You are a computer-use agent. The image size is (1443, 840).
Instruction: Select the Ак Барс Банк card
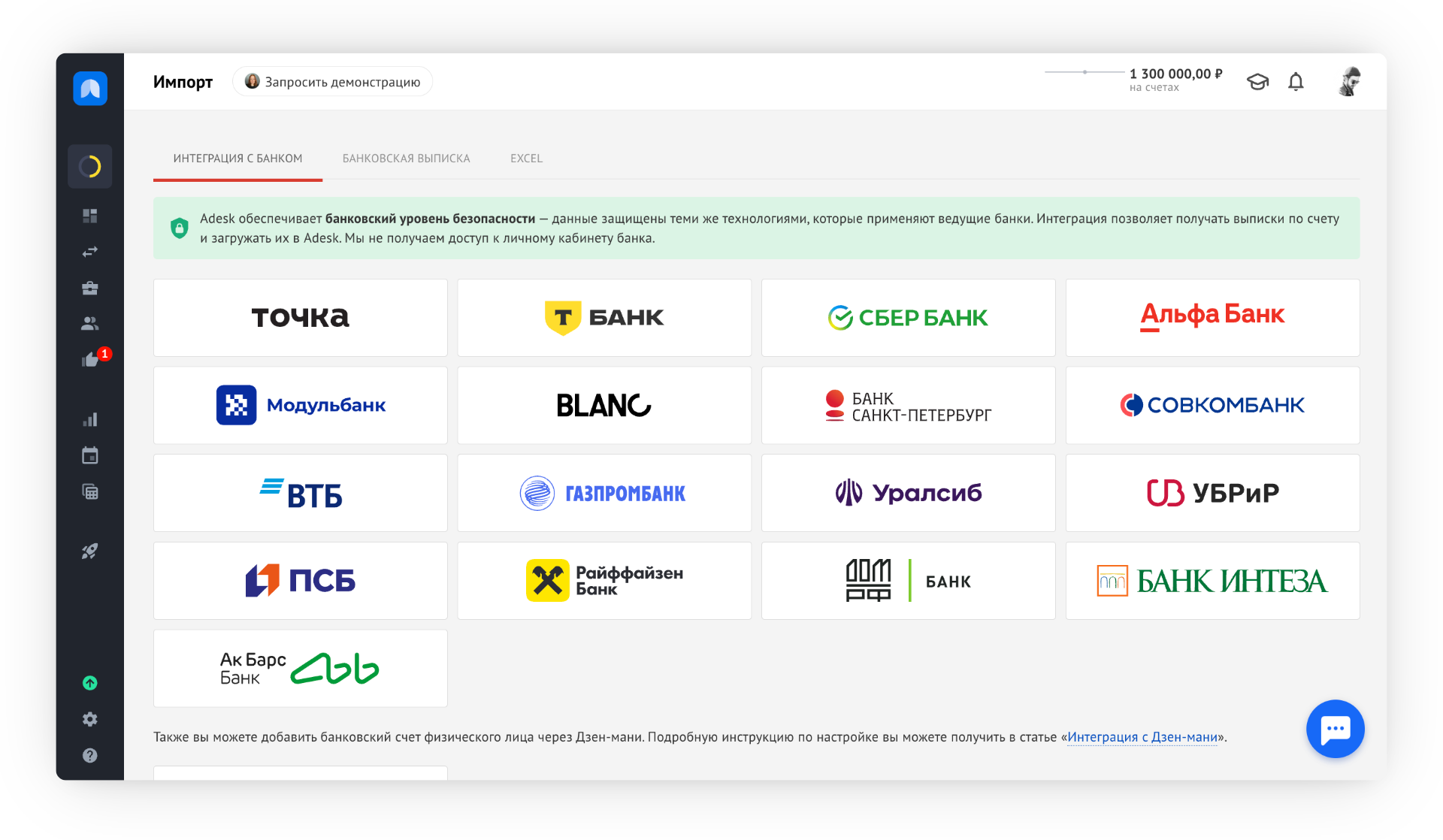(x=301, y=668)
